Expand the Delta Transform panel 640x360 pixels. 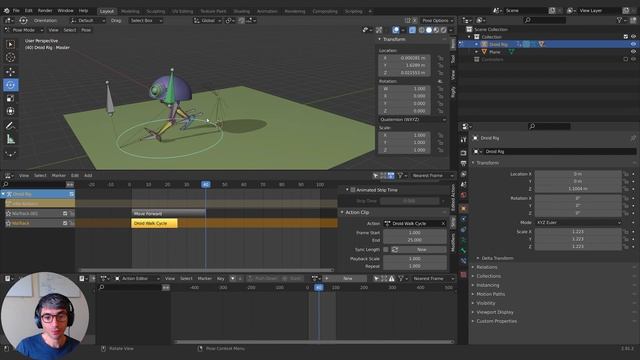[x=478, y=258]
